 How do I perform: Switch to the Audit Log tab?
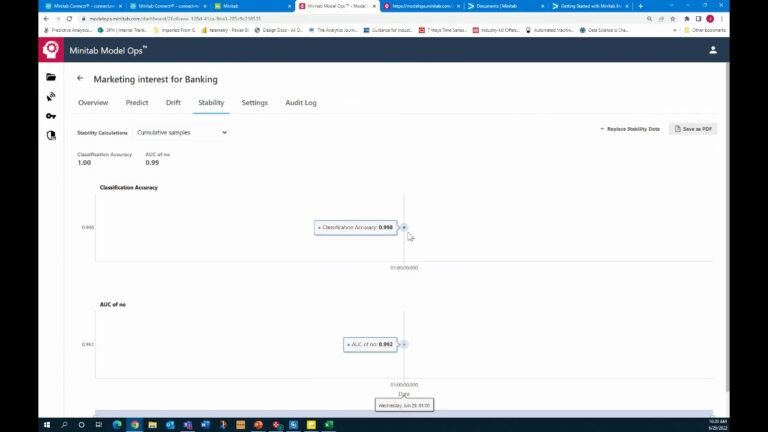pyautogui.click(x=301, y=103)
